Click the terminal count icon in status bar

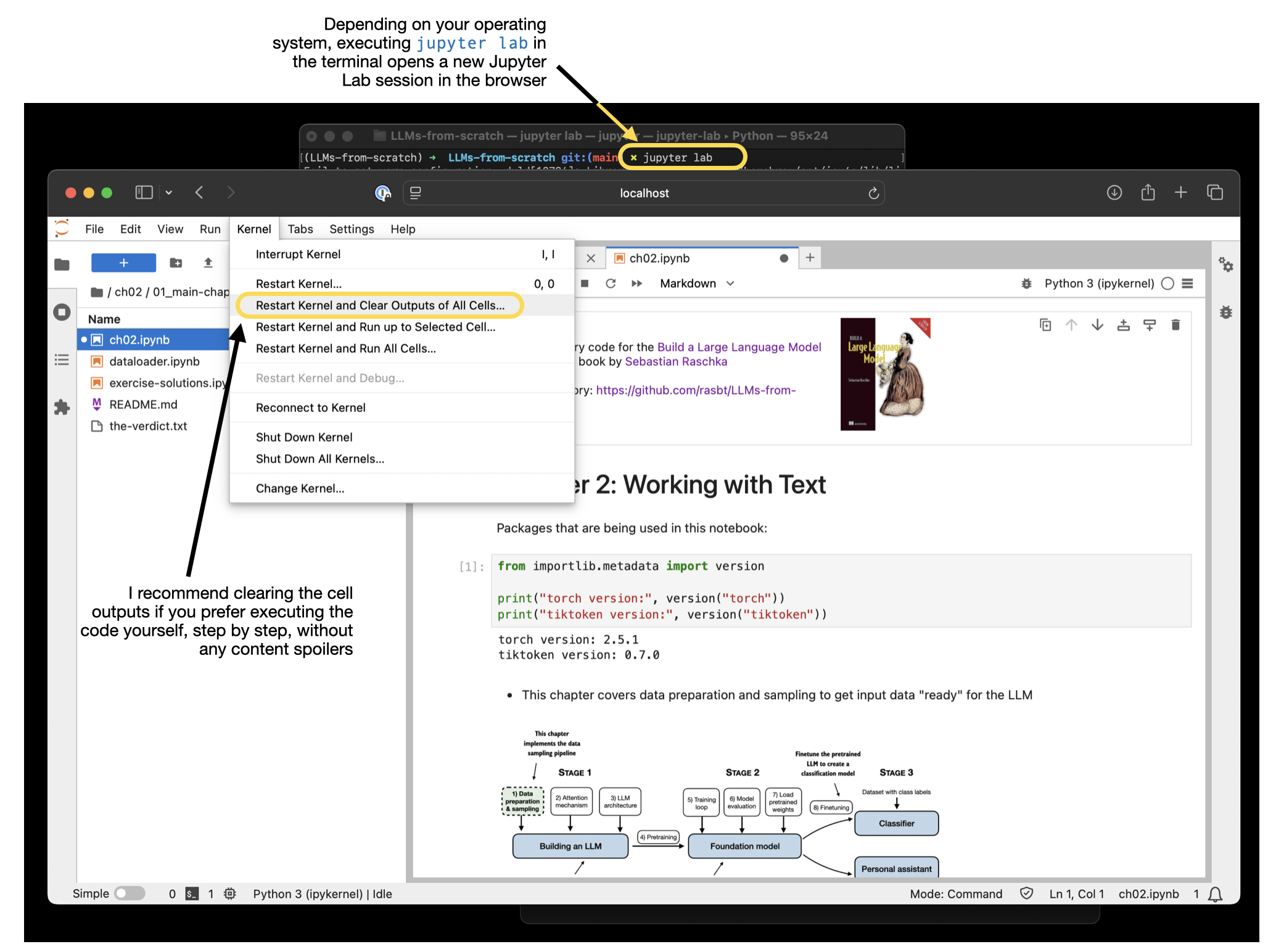(192, 893)
